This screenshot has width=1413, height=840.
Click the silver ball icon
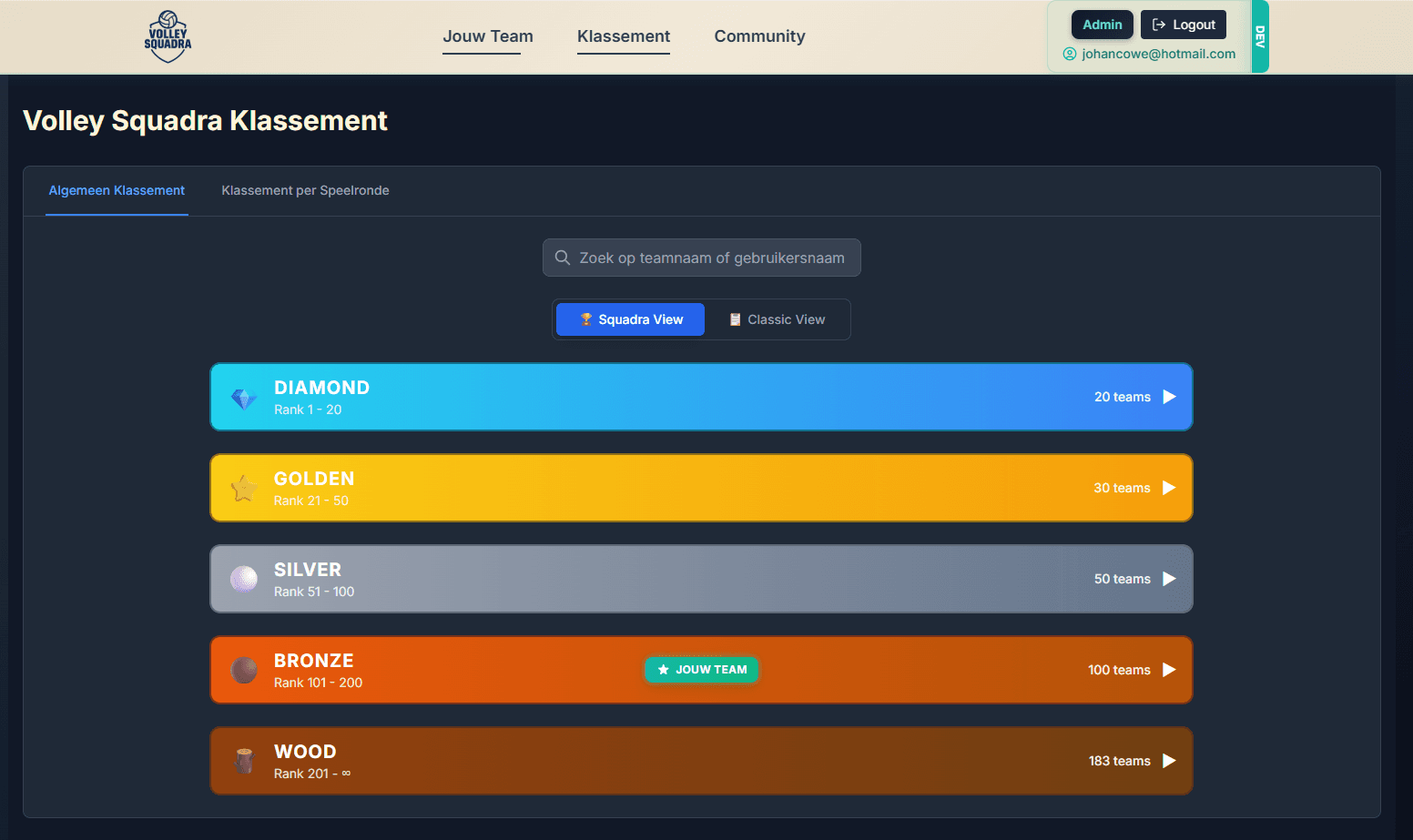(x=243, y=580)
